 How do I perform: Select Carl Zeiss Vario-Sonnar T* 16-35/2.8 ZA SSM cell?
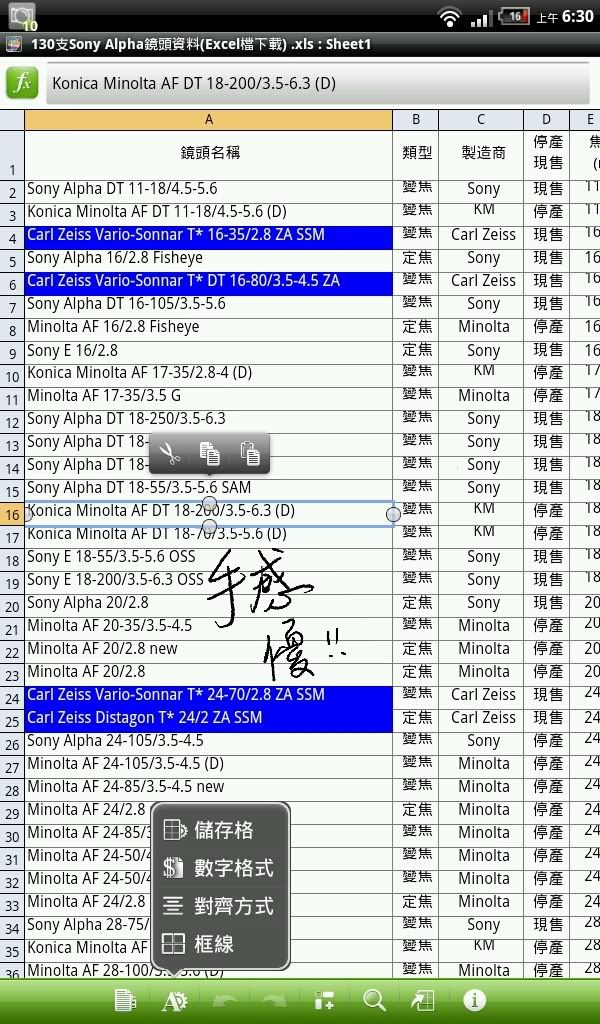click(209, 236)
